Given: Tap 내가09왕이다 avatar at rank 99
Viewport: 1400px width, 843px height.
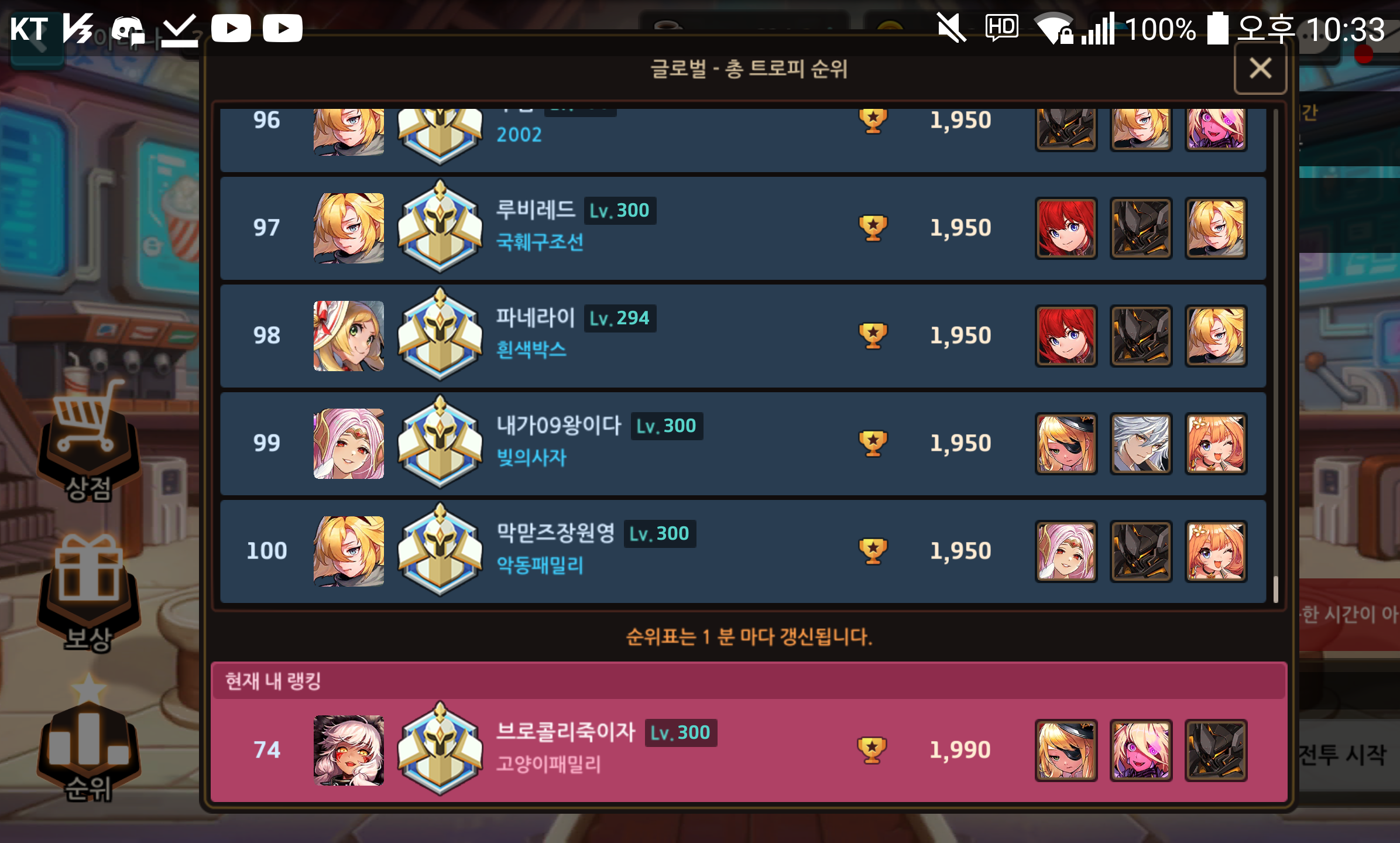Looking at the screenshot, I should (349, 443).
